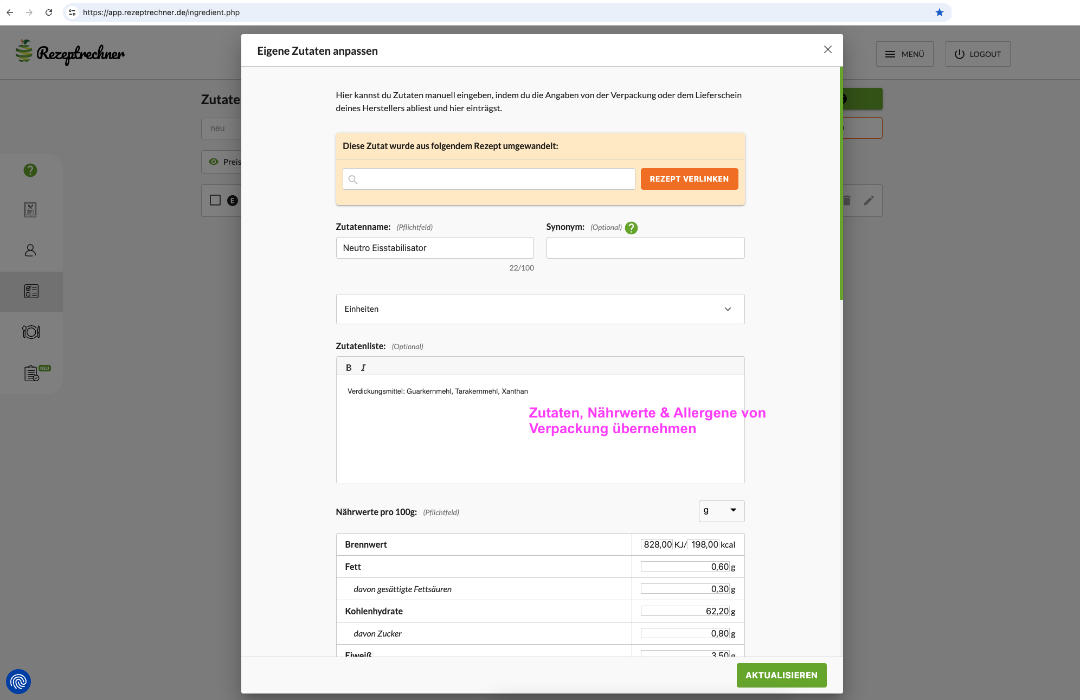1080x700 pixels.
Task: Click the clipboard icon with green badge
Action: [32, 373]
